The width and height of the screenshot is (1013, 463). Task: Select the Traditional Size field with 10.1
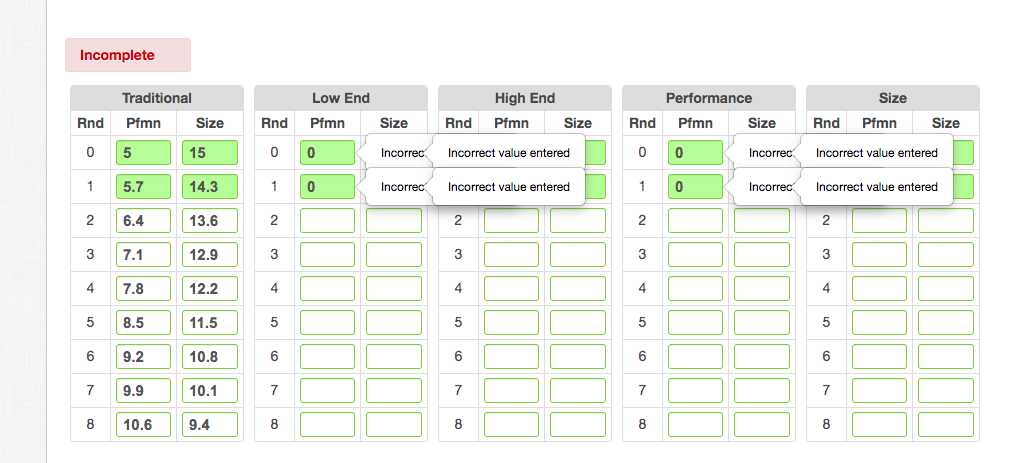coord(210,390)
